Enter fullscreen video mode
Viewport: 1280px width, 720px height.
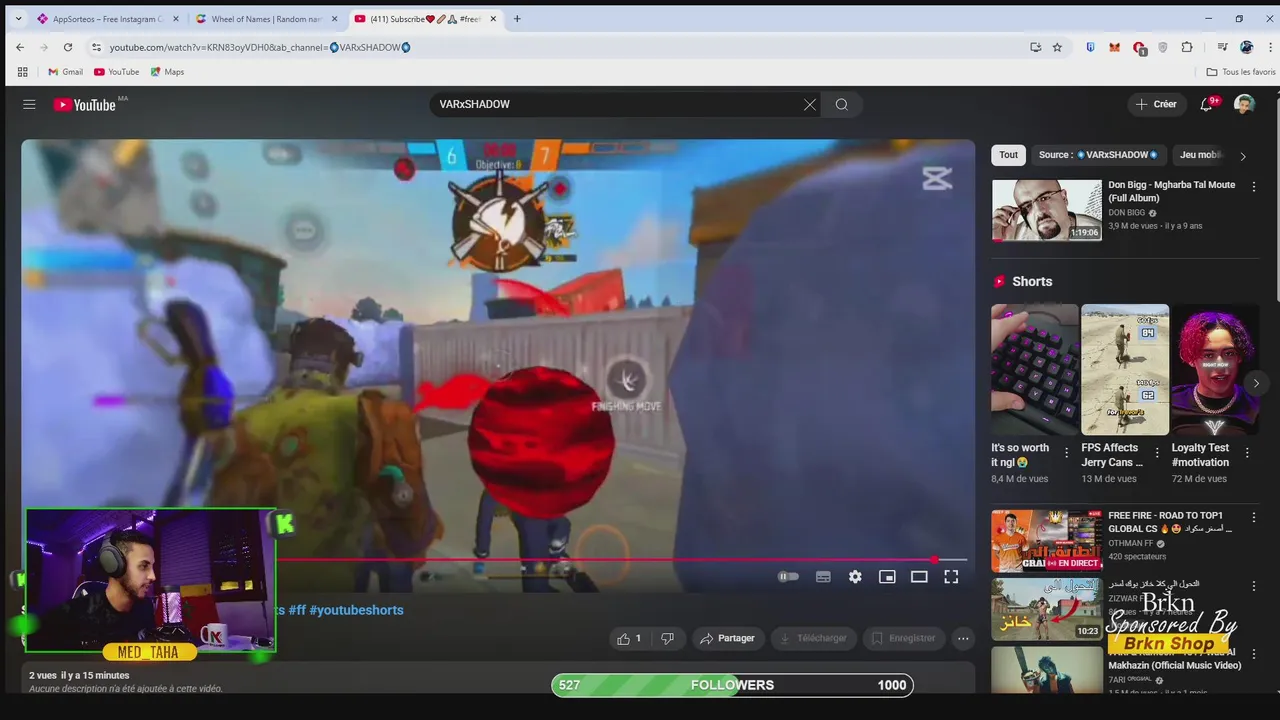point(951,577)
